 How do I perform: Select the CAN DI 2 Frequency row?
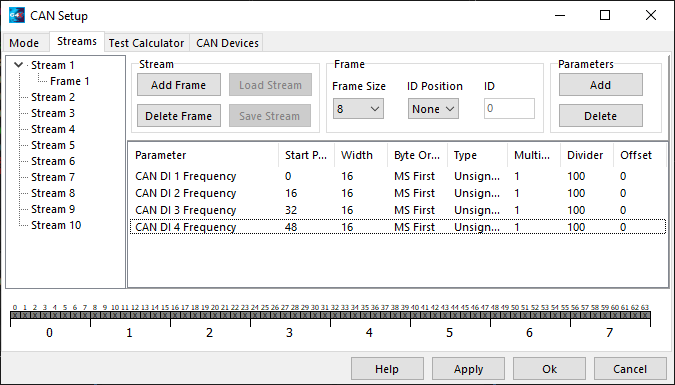(x=398, y=193)
